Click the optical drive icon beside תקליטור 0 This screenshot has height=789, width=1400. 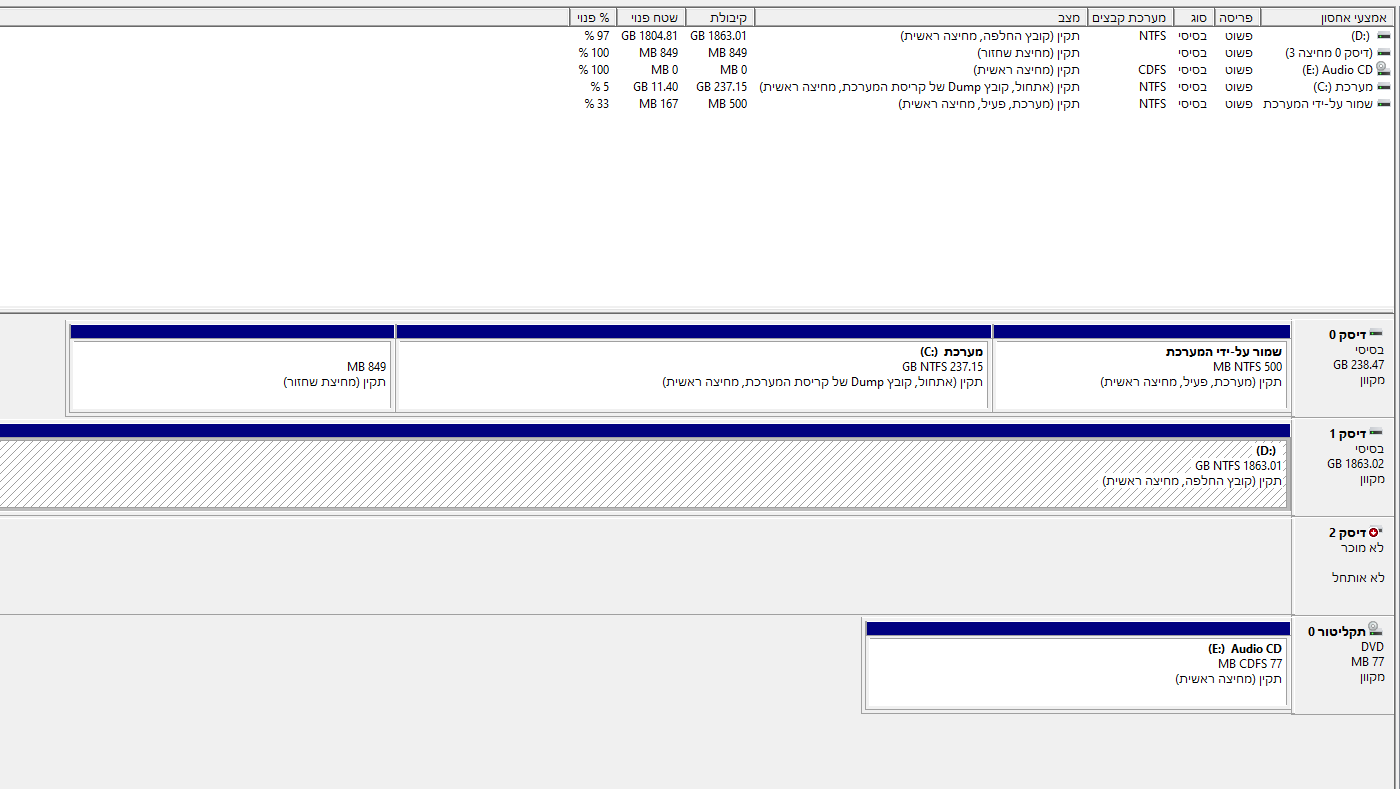click(x=1375, y=629)
